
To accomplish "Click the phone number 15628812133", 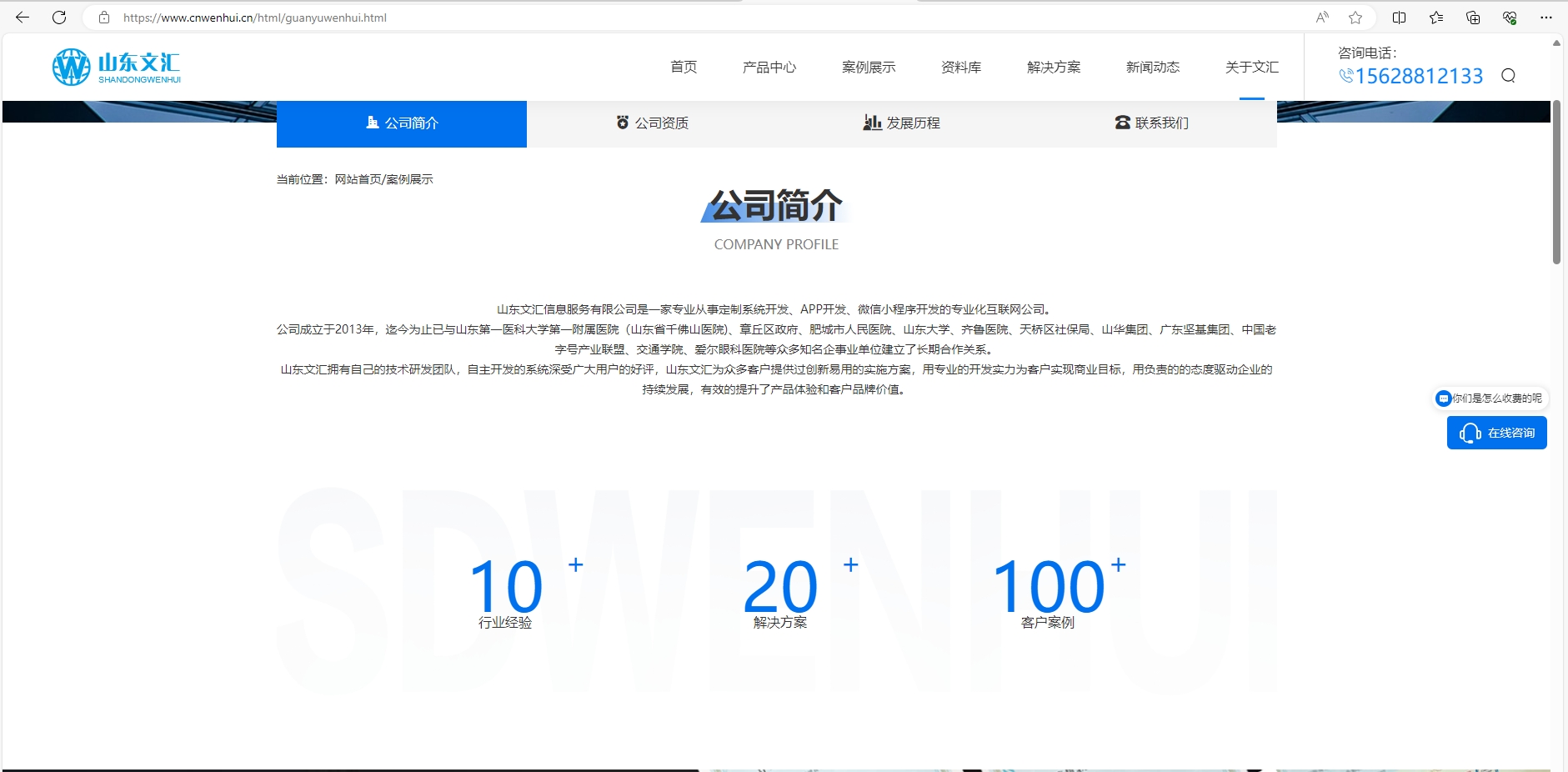I will tap(1420, 76).
